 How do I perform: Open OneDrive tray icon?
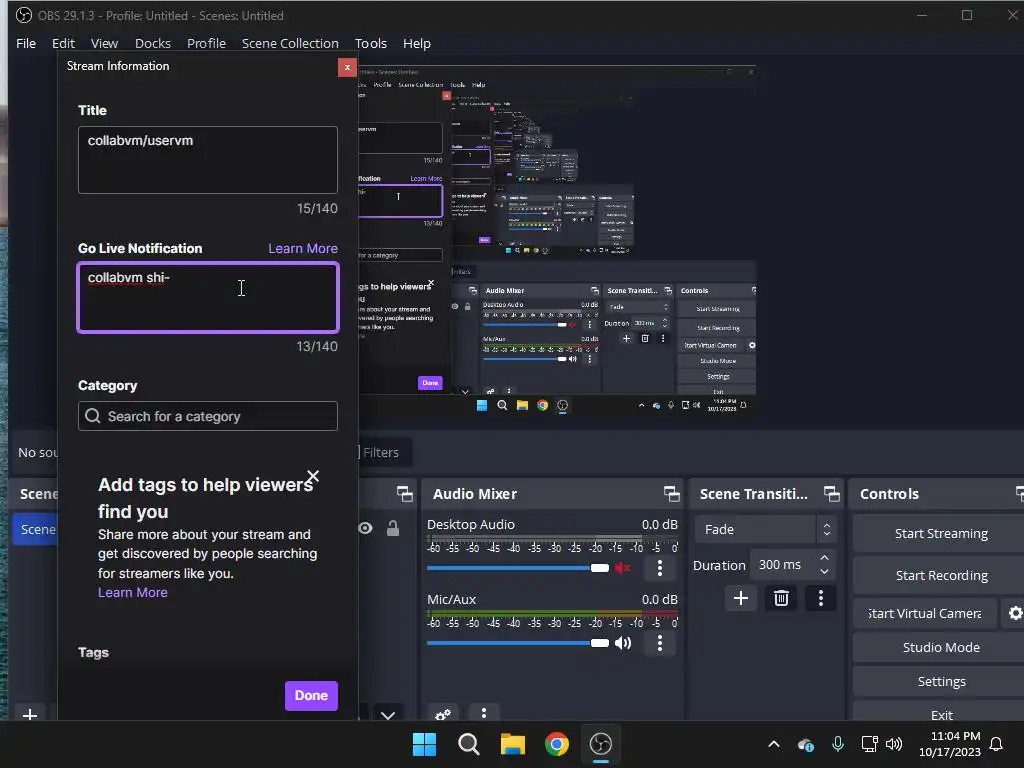(x=806, y=744)
